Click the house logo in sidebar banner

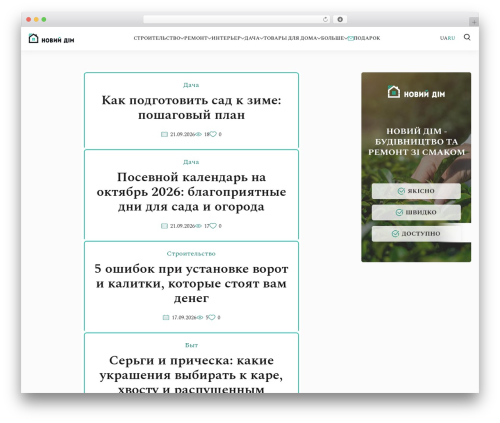[x=394, y=92]
